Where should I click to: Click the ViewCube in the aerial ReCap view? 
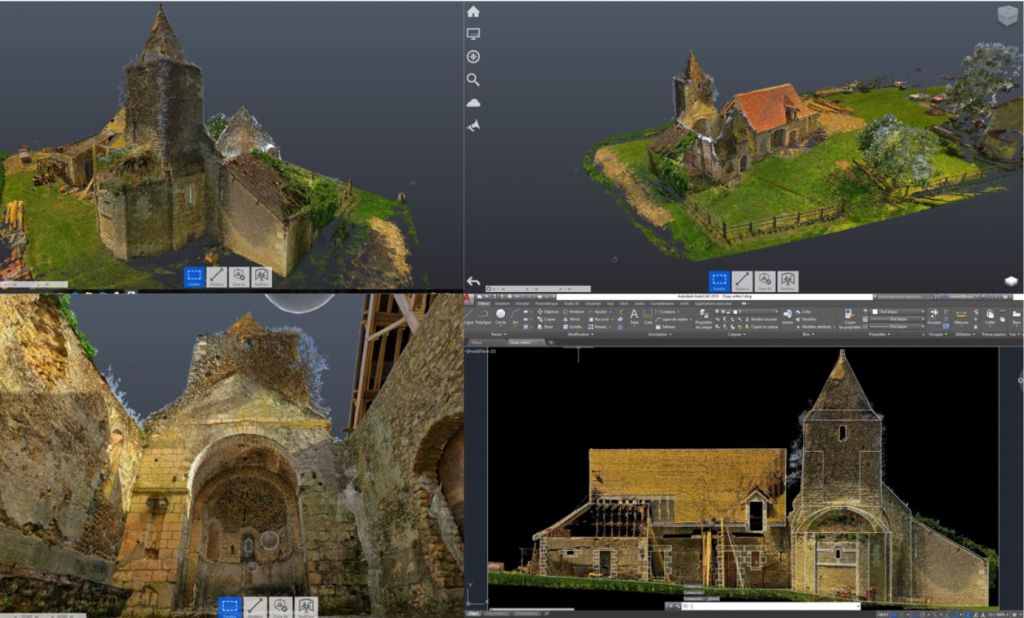click(1008, 16)
